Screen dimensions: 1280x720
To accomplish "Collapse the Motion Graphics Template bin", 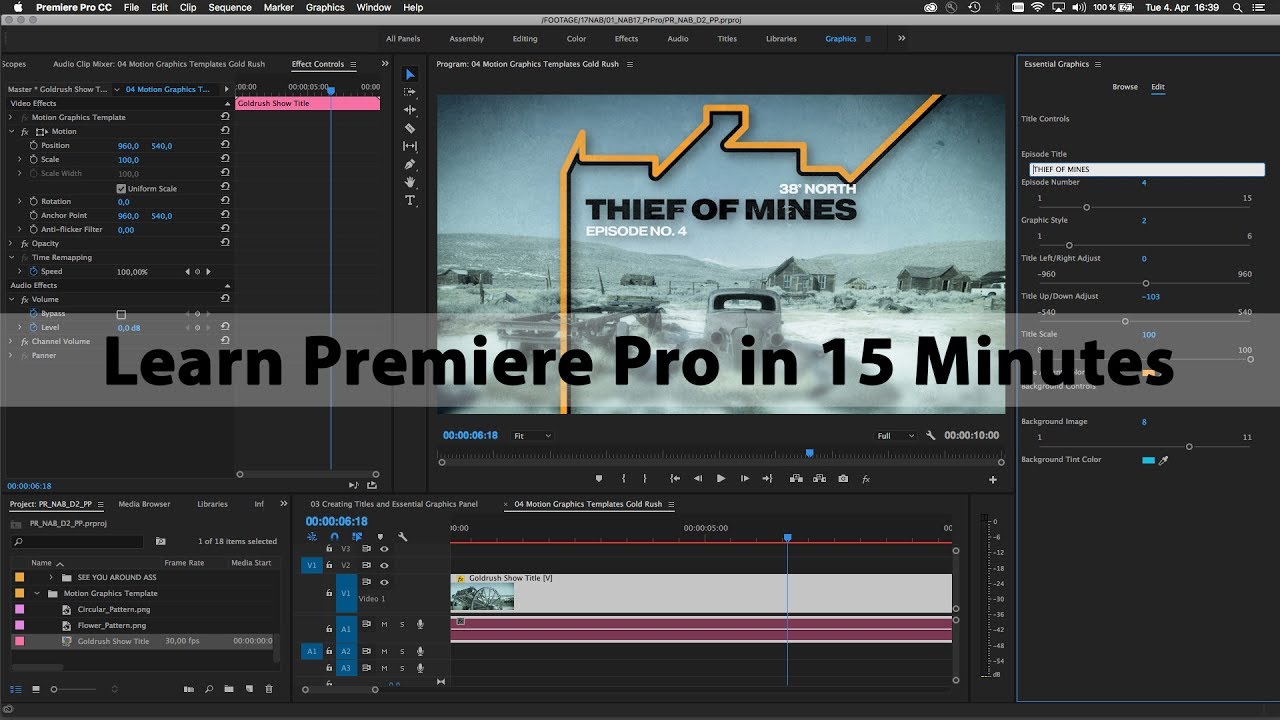I will [38, 594].
